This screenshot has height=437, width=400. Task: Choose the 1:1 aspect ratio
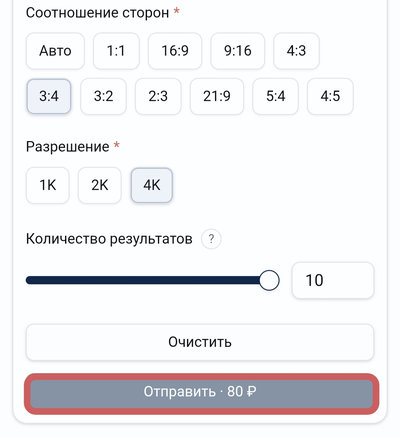(x=116, y=51)
